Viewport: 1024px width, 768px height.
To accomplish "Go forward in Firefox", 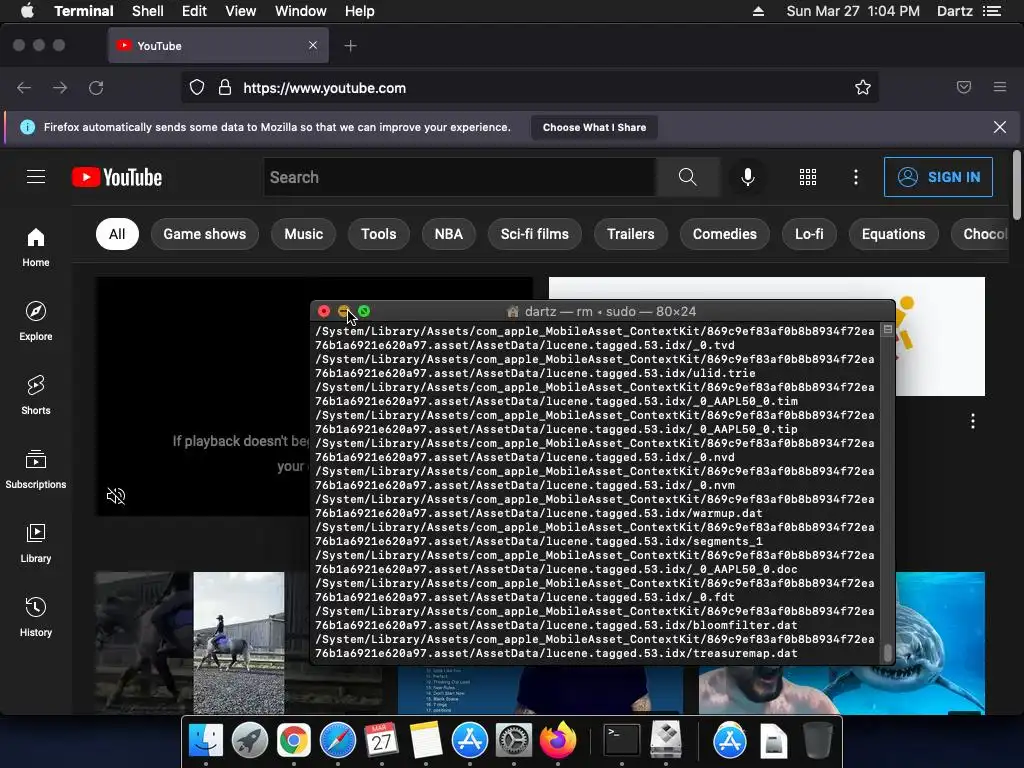I will [x=60, y=88].
